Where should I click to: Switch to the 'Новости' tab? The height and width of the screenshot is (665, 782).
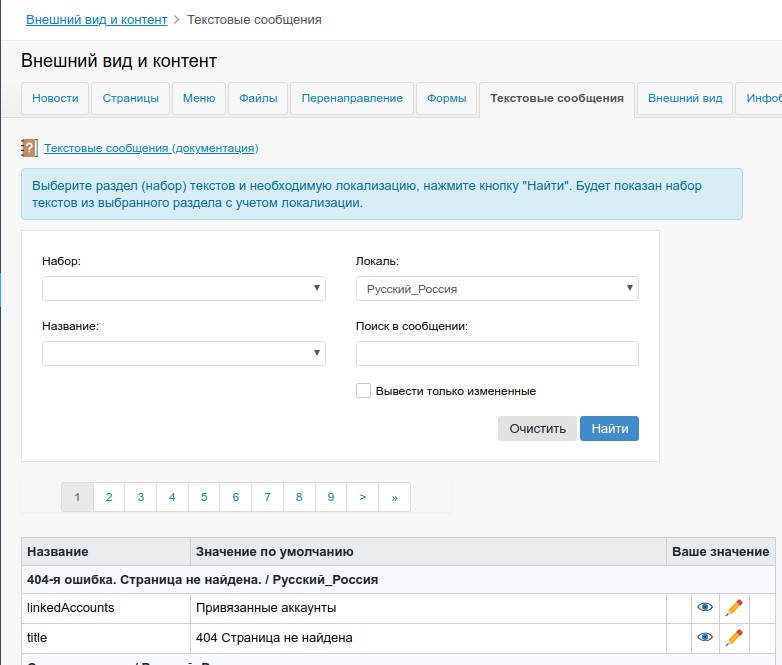tap(55, 98)
